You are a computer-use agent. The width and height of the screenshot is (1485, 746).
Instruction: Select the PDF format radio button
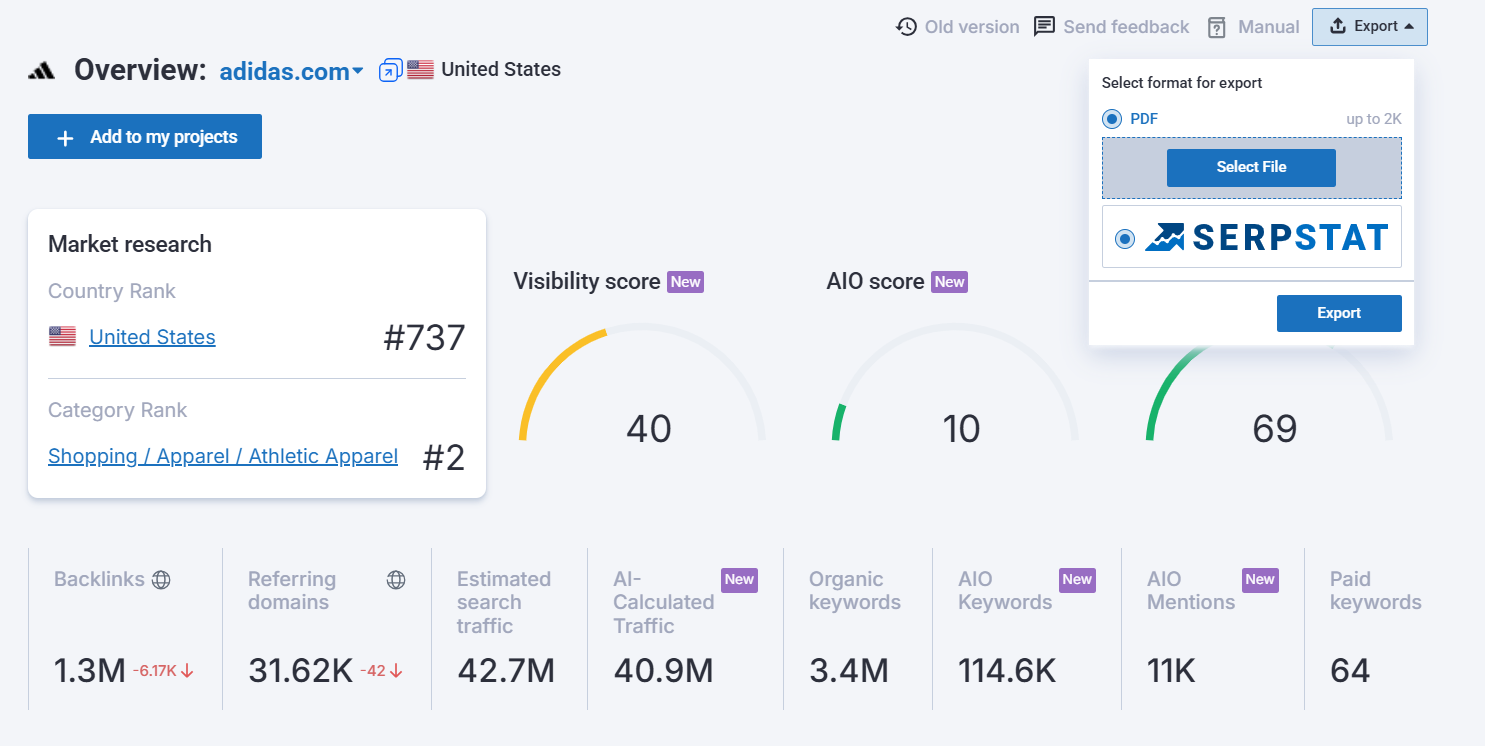point(1112,119)
